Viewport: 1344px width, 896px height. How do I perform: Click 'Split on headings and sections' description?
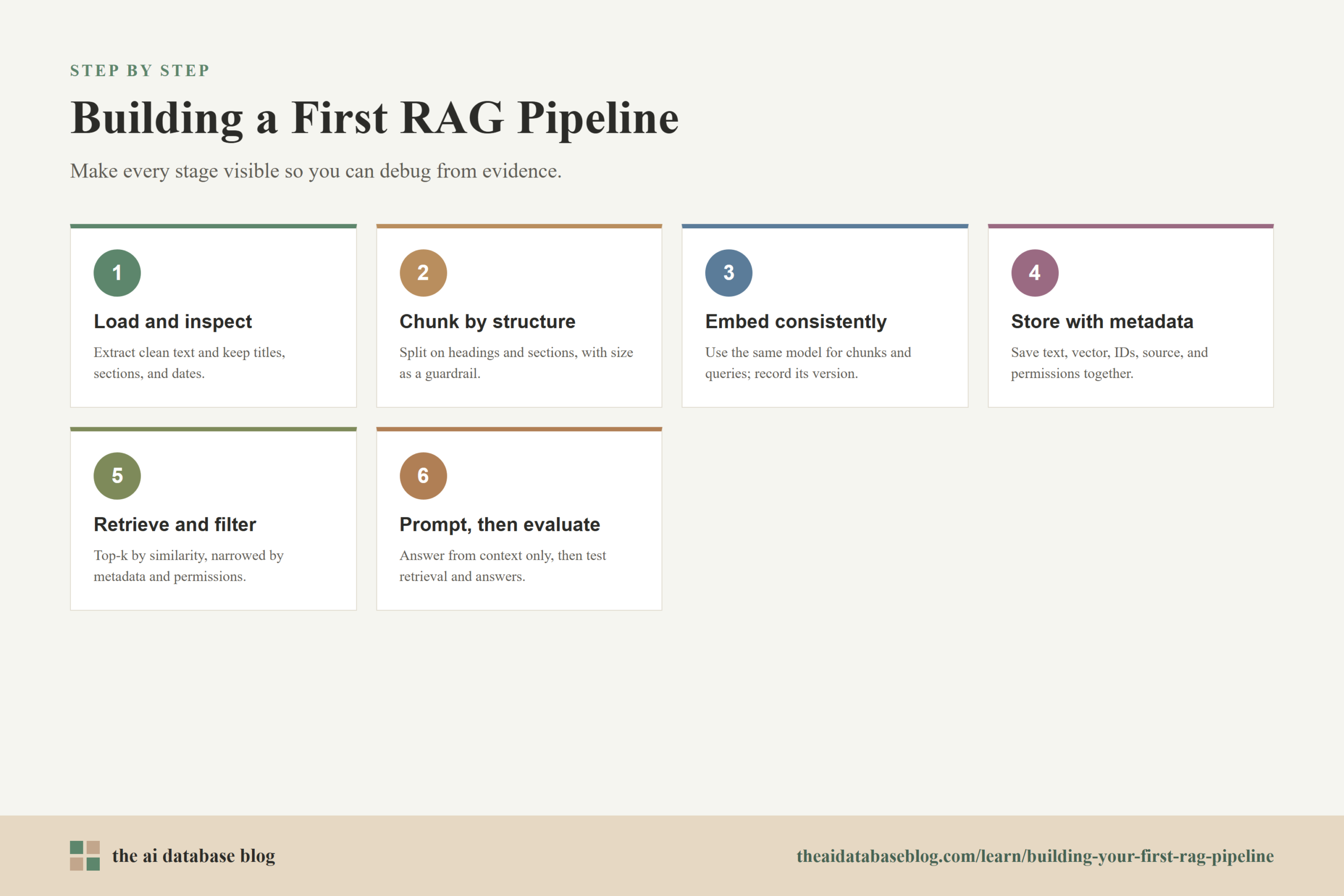(516, 363)
